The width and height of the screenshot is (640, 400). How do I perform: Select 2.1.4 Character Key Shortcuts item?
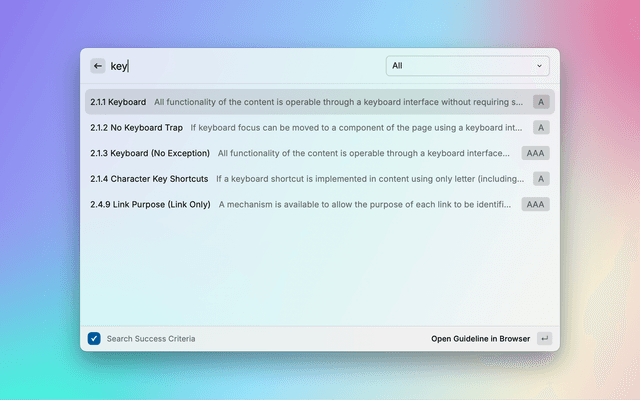[x=149, y=179]
